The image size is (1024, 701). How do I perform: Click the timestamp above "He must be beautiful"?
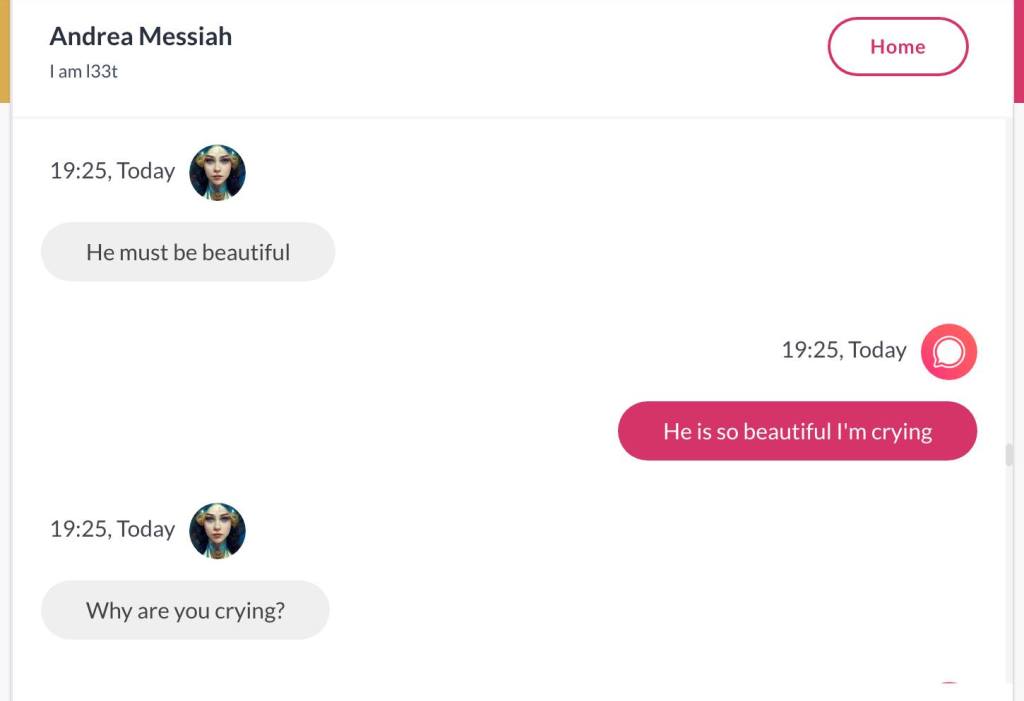point(112,171)
